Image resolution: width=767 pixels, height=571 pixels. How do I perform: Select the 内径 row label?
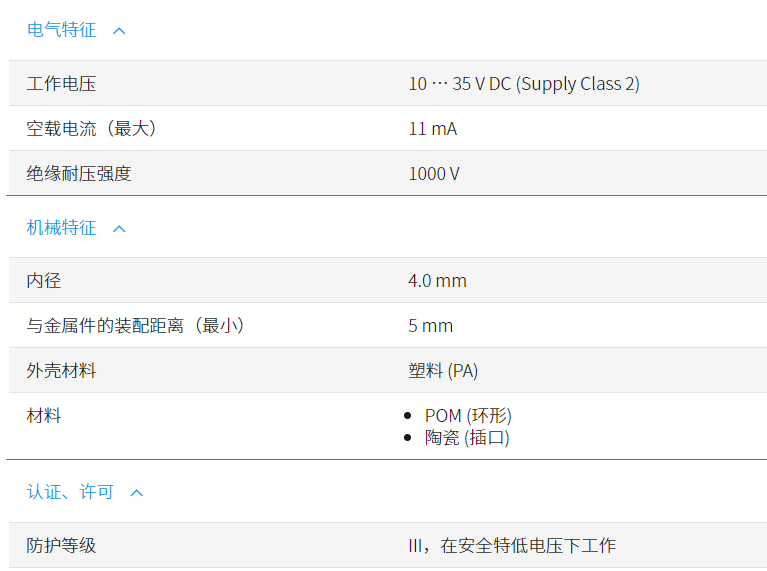[x=44, y=281]
